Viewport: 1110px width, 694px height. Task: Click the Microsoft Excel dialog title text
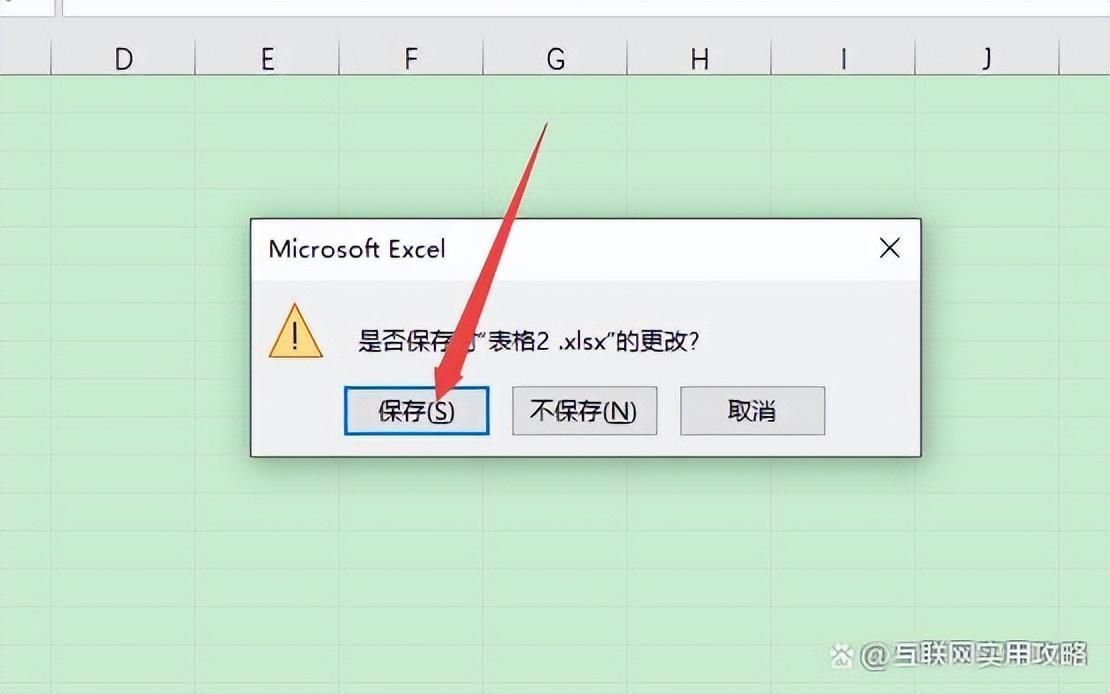click(357, 249)
